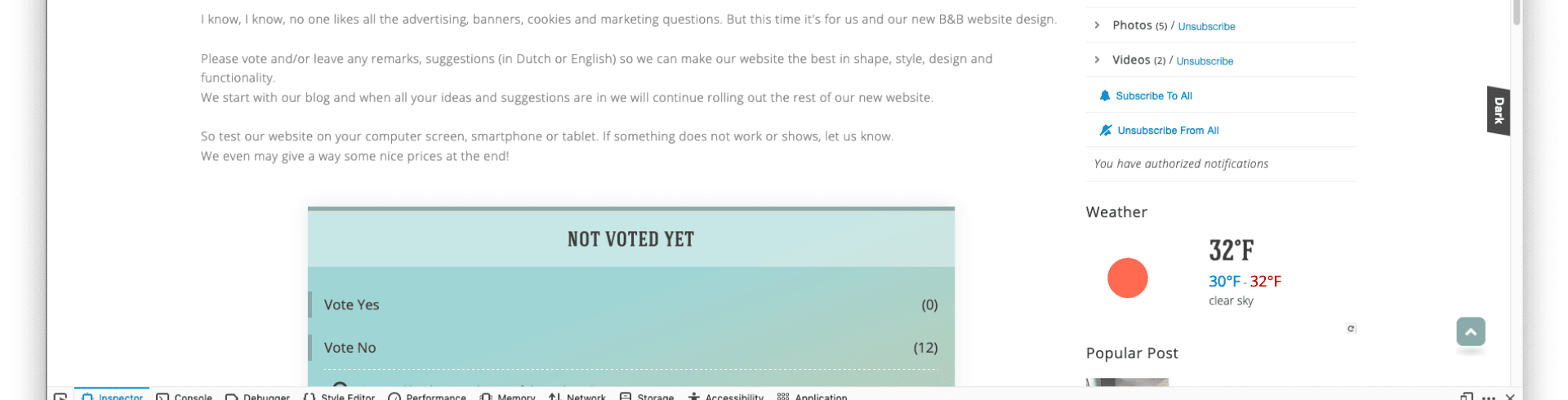Open the Popular Post thumbnail image
Screen dimensions: 1568x400
pos(1127,382)
